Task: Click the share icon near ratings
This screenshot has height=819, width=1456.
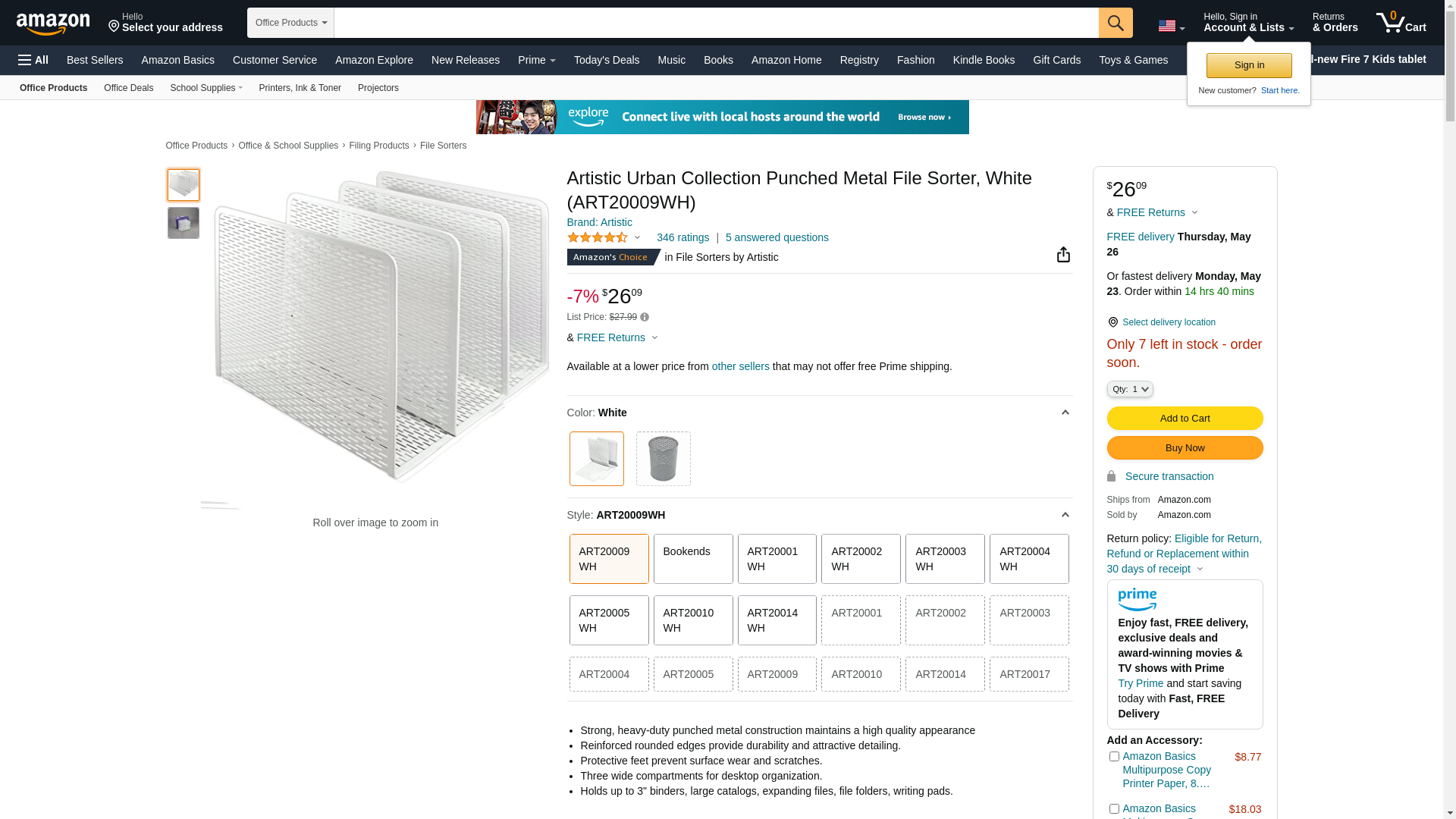Action: [1063, 255]
